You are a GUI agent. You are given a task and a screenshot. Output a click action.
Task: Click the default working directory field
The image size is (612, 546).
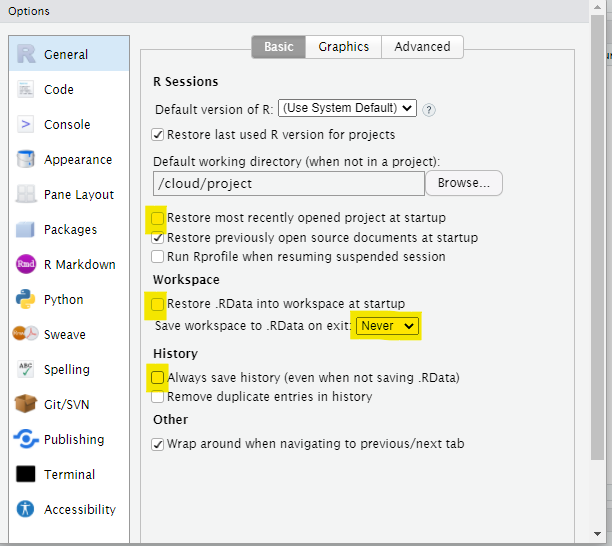point(289,183)
